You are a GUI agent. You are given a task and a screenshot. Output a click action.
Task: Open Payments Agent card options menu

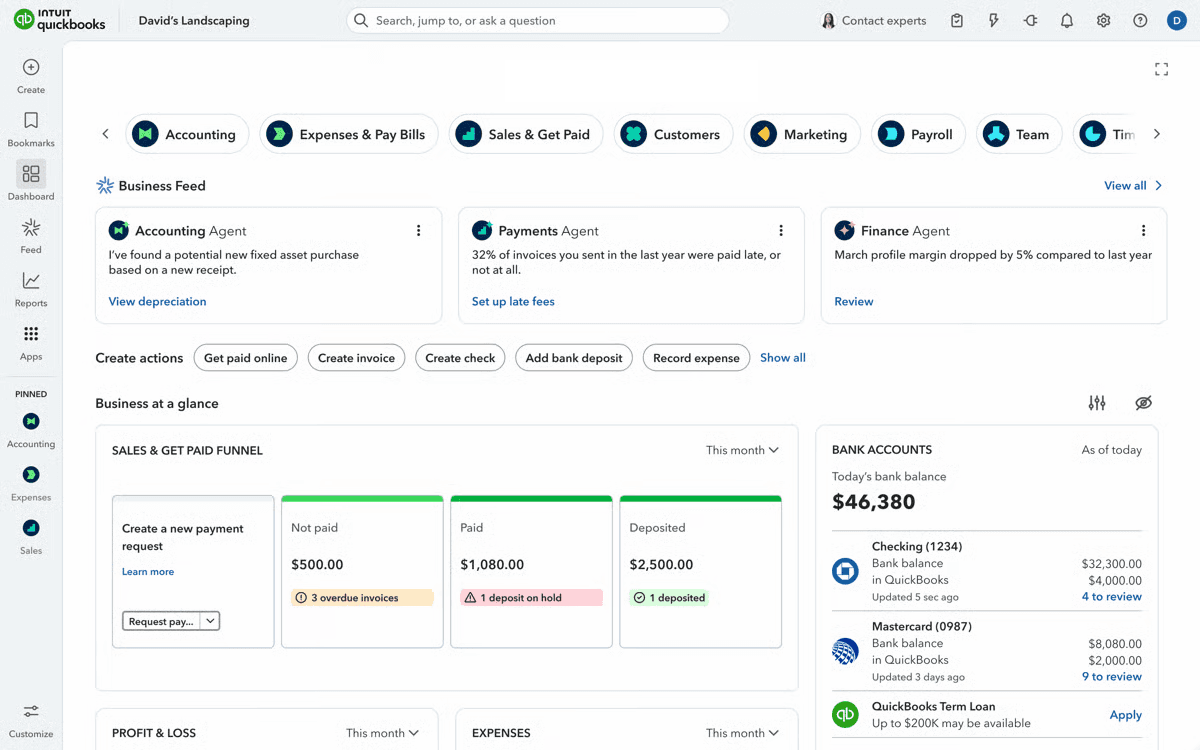pos(781,231)
